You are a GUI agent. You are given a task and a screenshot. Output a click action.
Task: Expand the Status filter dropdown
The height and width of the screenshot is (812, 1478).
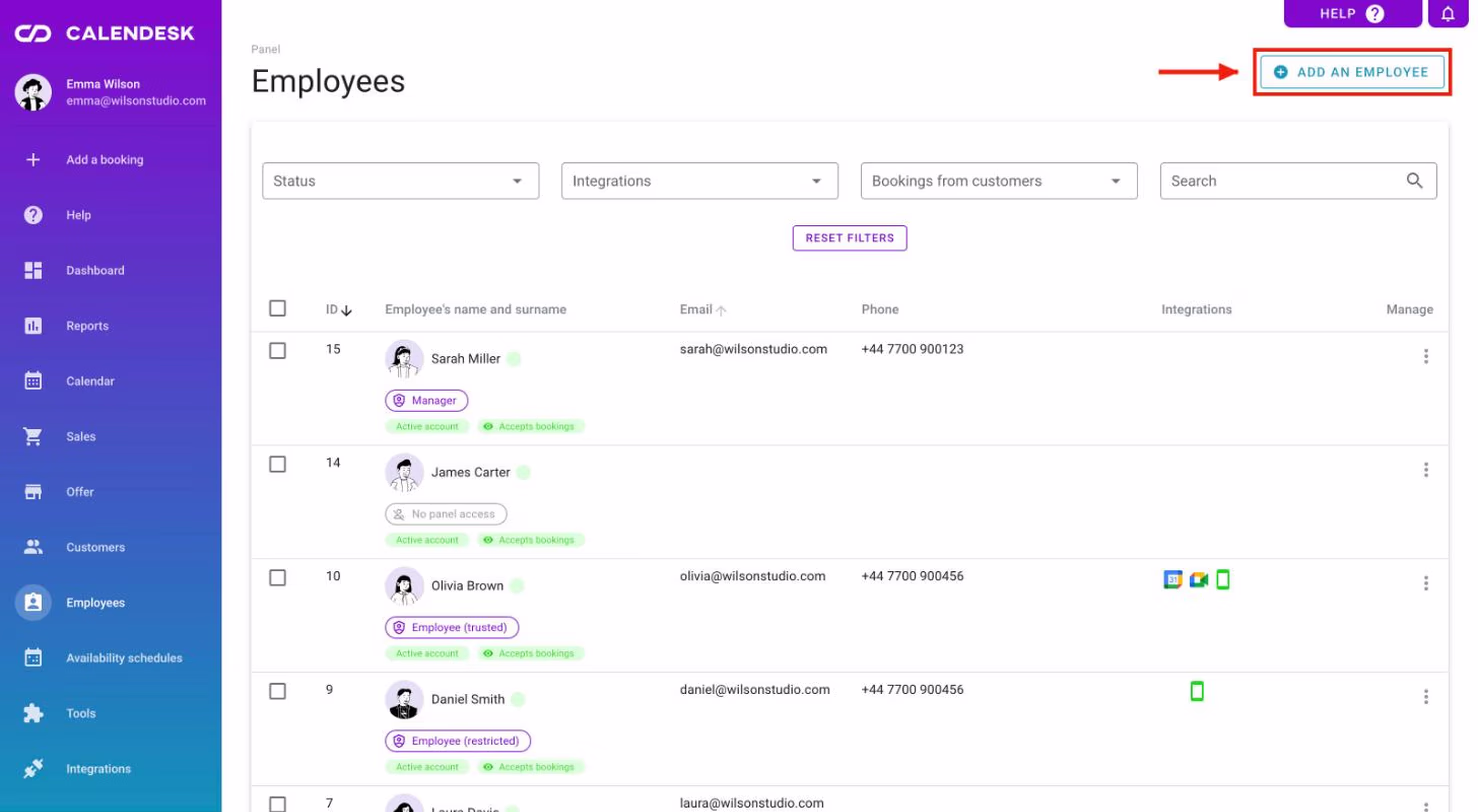coord(400,181)
